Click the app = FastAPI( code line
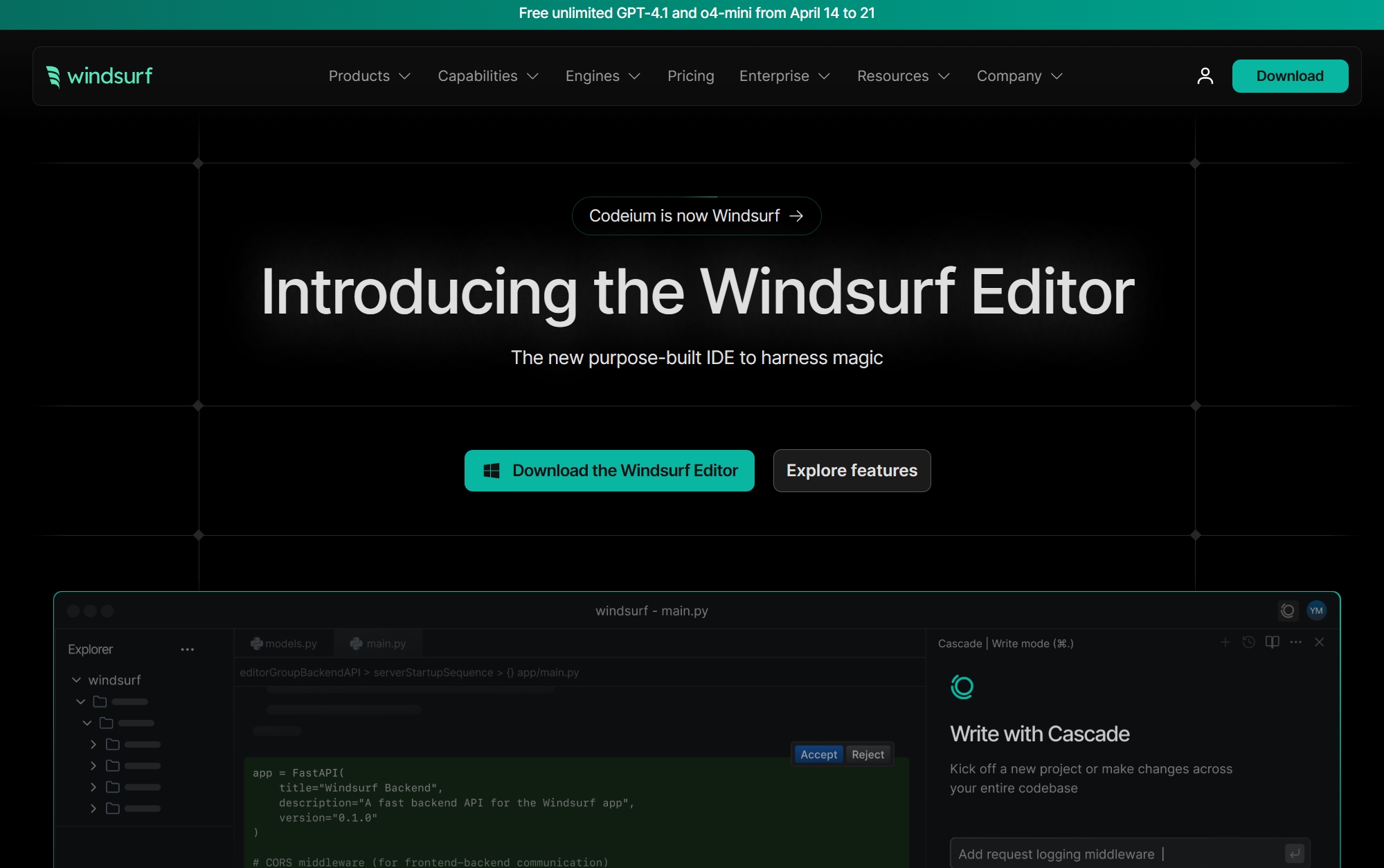The width and height of the screenshot is (1384, 868). click(298, 772)
